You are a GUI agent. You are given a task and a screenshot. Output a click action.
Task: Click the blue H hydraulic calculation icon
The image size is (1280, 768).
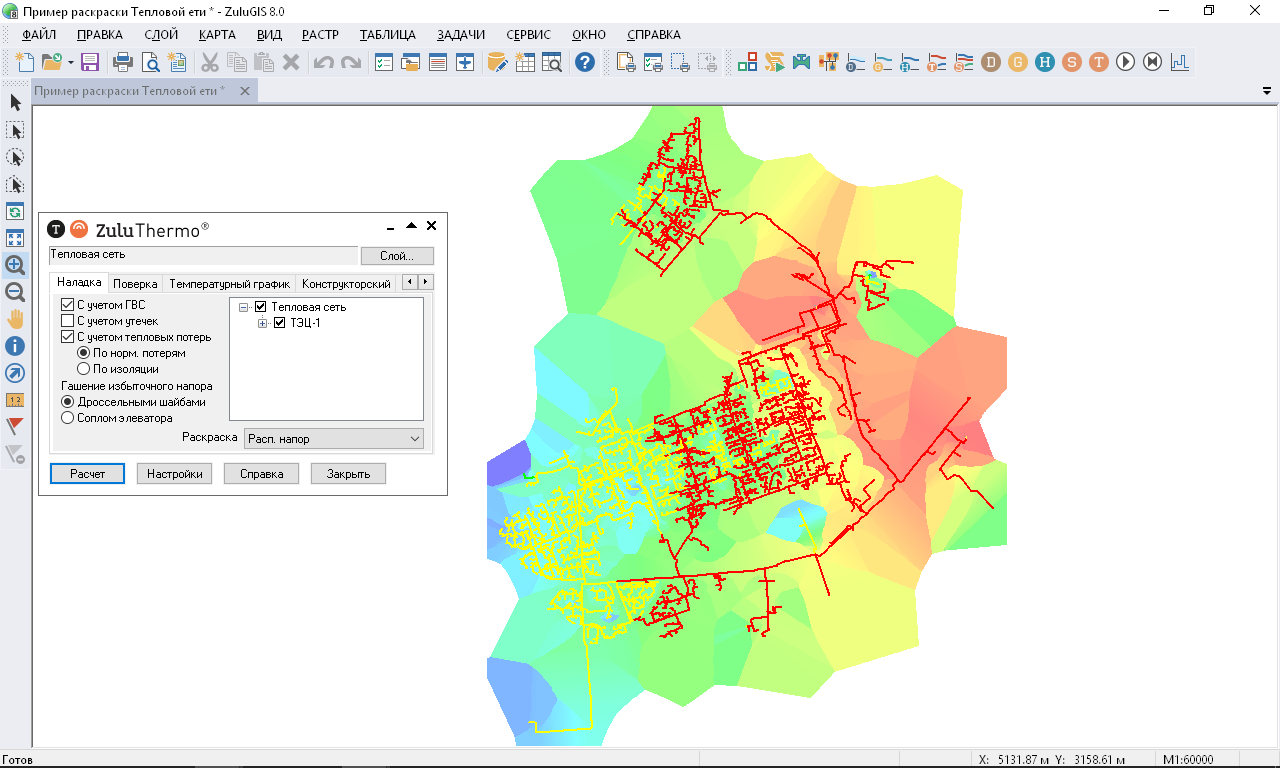pyautogui.click(x=1044, y=62)
